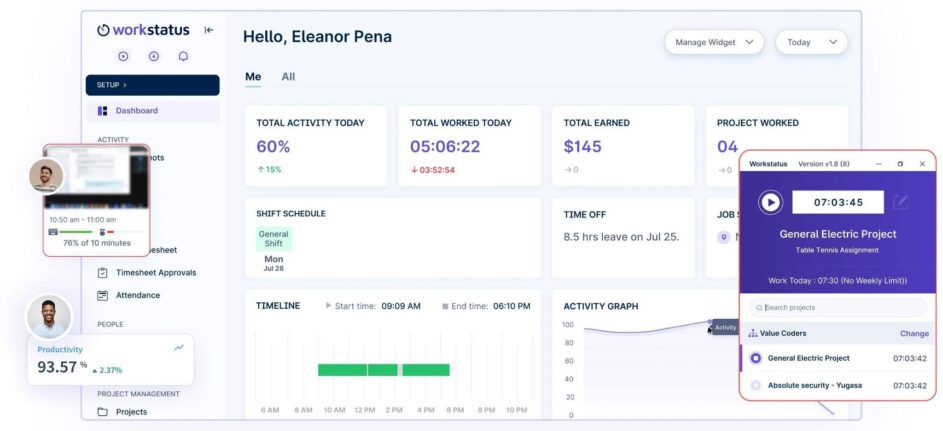Click the top user avatar photo
Viewport: 943px width, 431px height.
tap(46, 176)
